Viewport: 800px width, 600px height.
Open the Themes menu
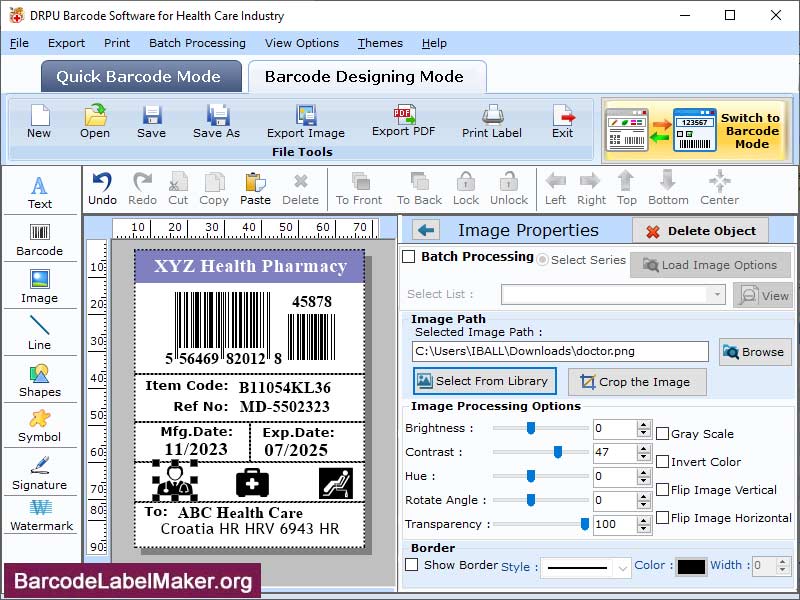[x=380, y=43]
